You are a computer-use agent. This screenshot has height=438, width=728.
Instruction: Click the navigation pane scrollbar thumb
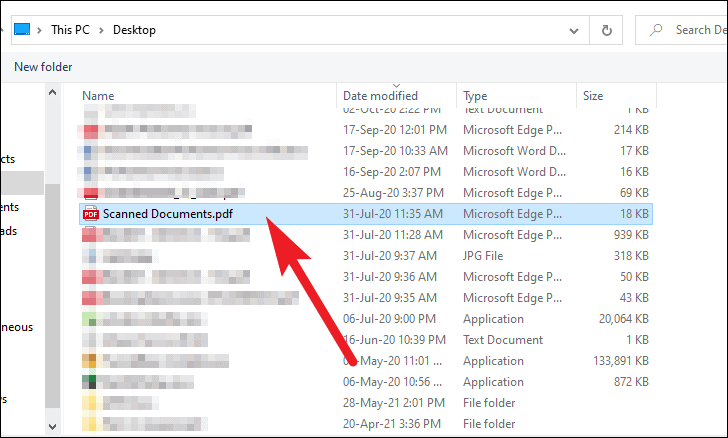coord(52,295)
